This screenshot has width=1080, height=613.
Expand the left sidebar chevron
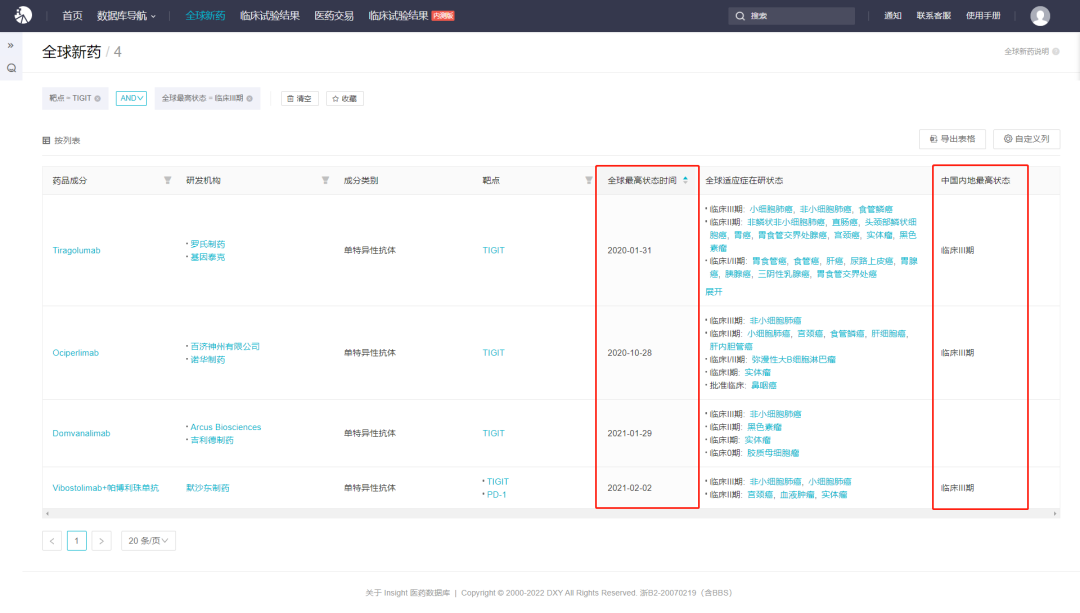[x=10, y=45]
